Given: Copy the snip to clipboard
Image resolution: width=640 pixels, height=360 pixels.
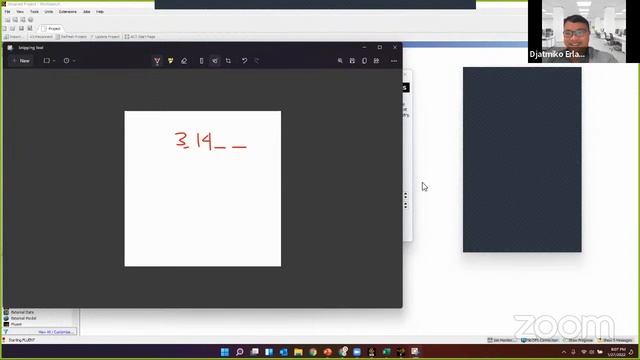Looking at the screenshot, I should coord(364,61).
